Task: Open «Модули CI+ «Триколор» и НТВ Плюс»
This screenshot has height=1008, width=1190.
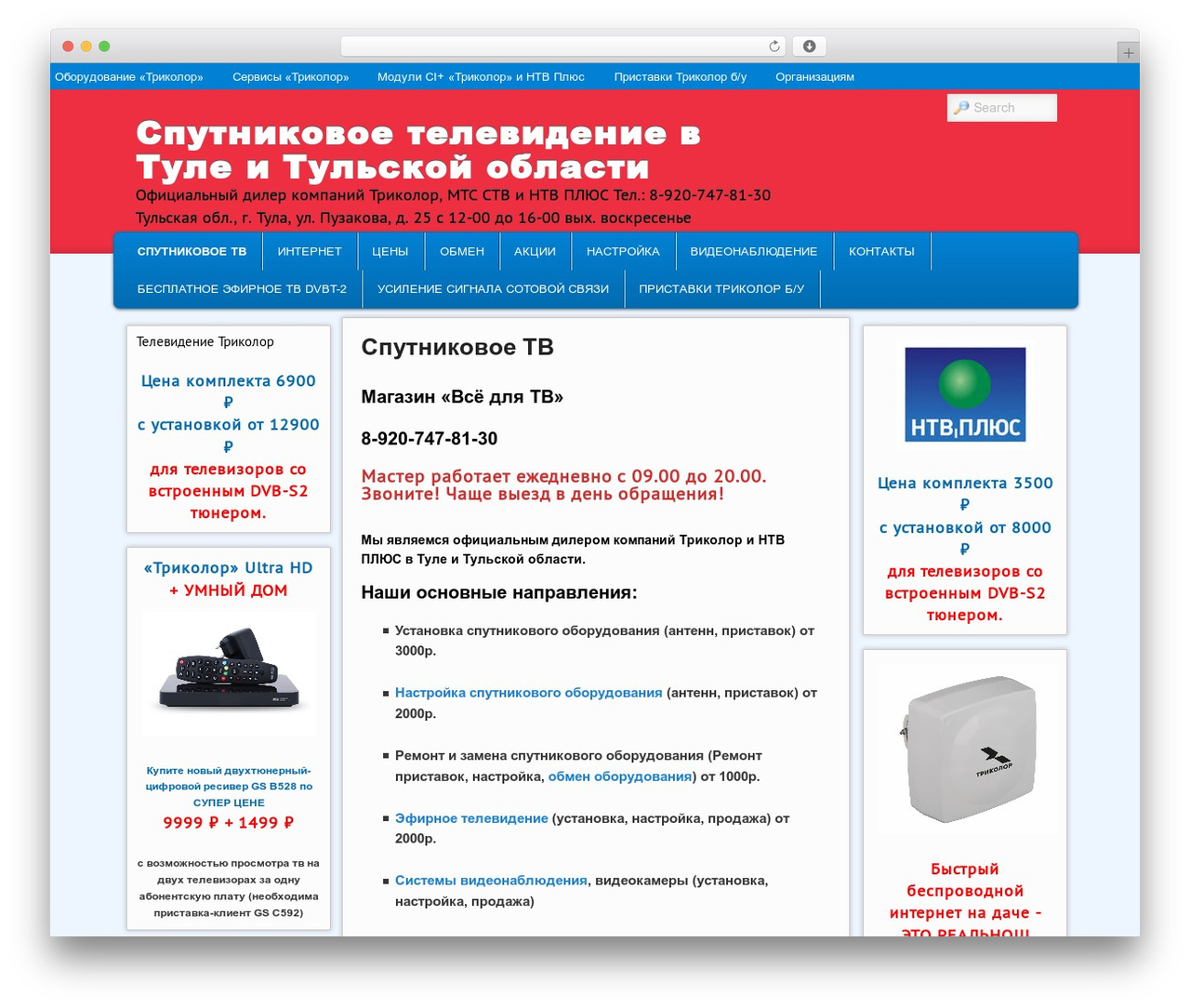Action: click(x=481, y=77)
